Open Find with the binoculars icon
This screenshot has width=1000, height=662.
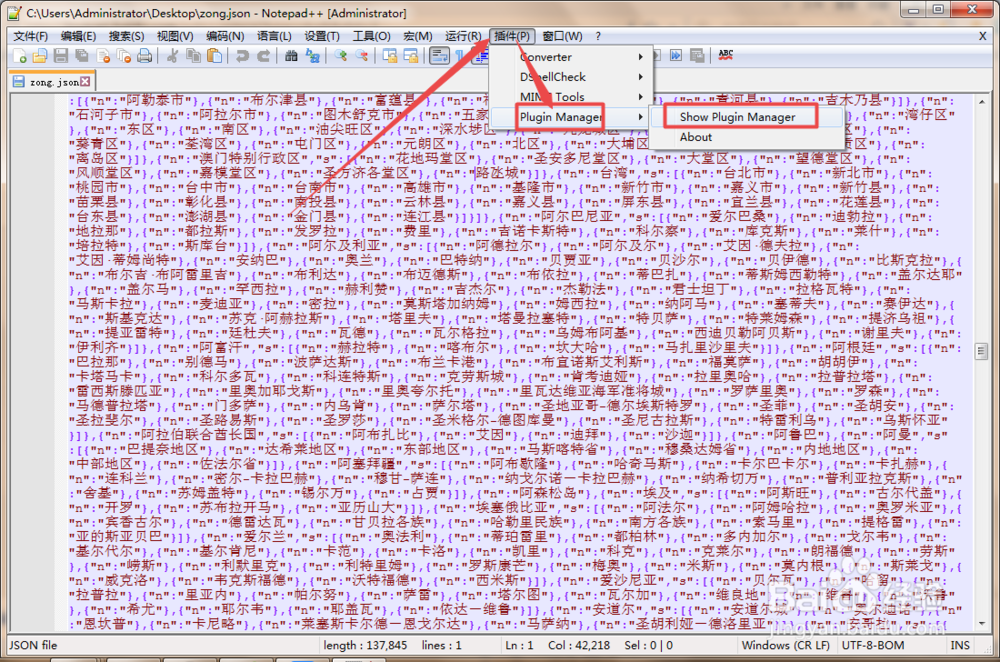[291, 56]
